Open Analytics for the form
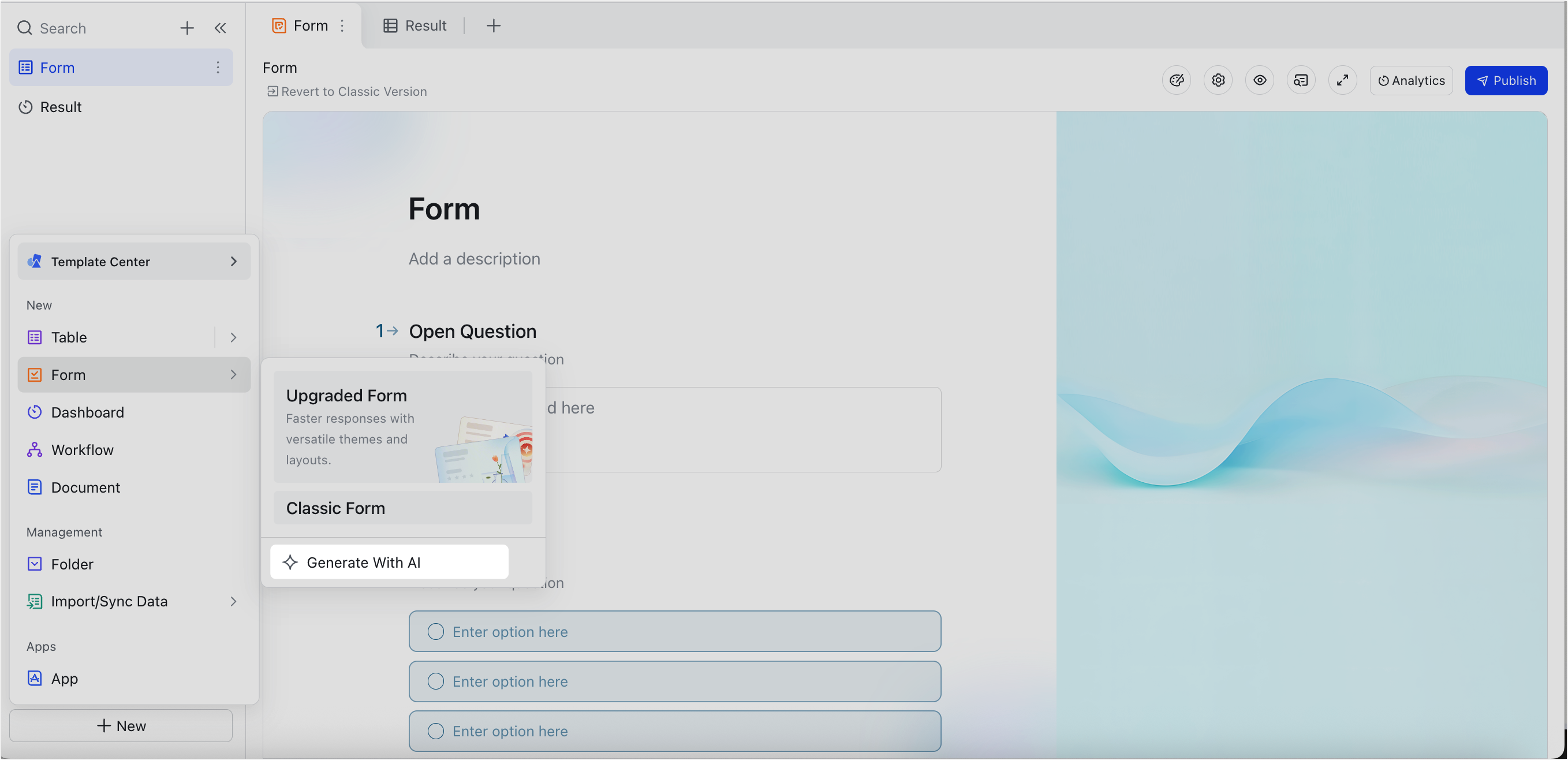Screen dimensions: 1568x760 [1411, 80]
